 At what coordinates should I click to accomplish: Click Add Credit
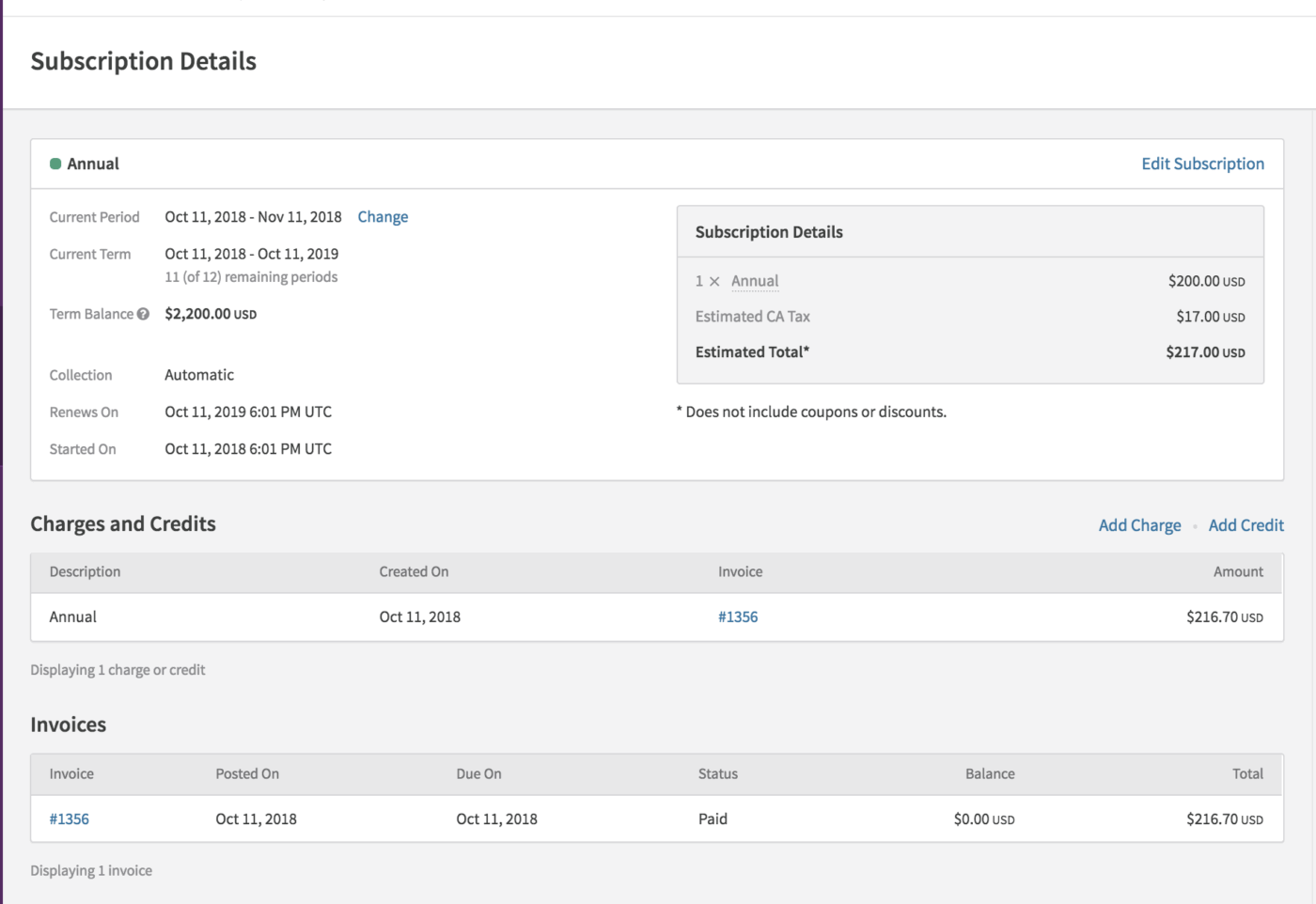click(x=1245, y=524)
